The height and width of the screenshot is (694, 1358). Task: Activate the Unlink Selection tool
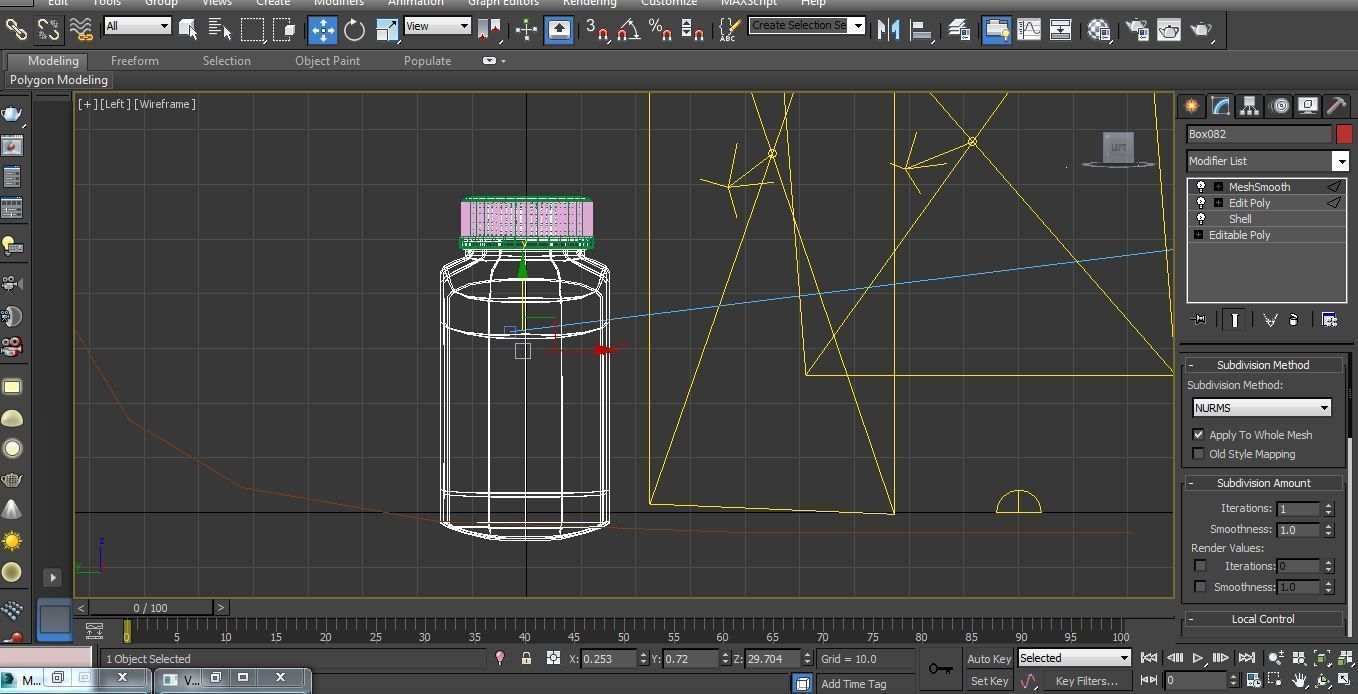point(47,30)
